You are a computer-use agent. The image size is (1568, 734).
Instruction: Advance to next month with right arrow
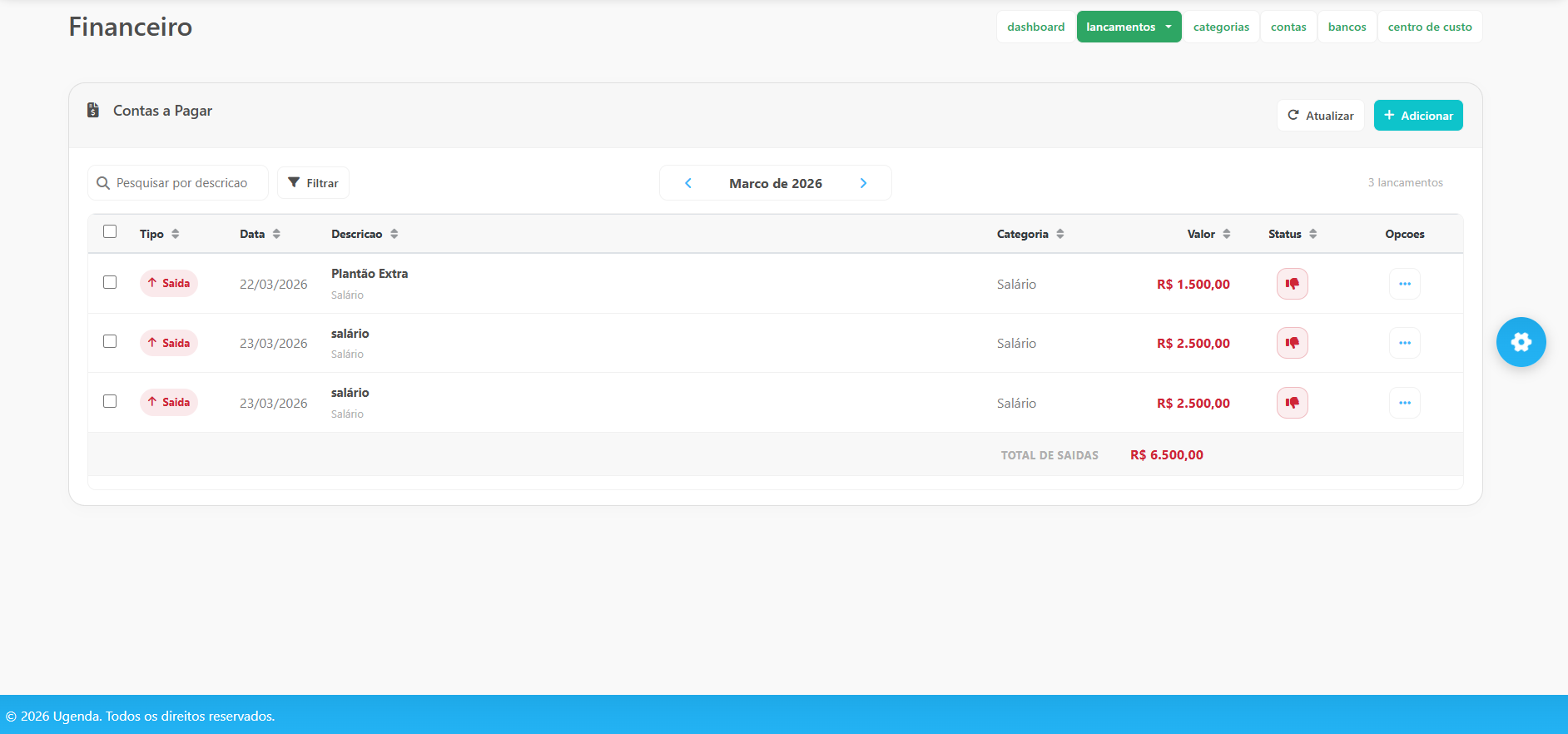click(863, 183)
